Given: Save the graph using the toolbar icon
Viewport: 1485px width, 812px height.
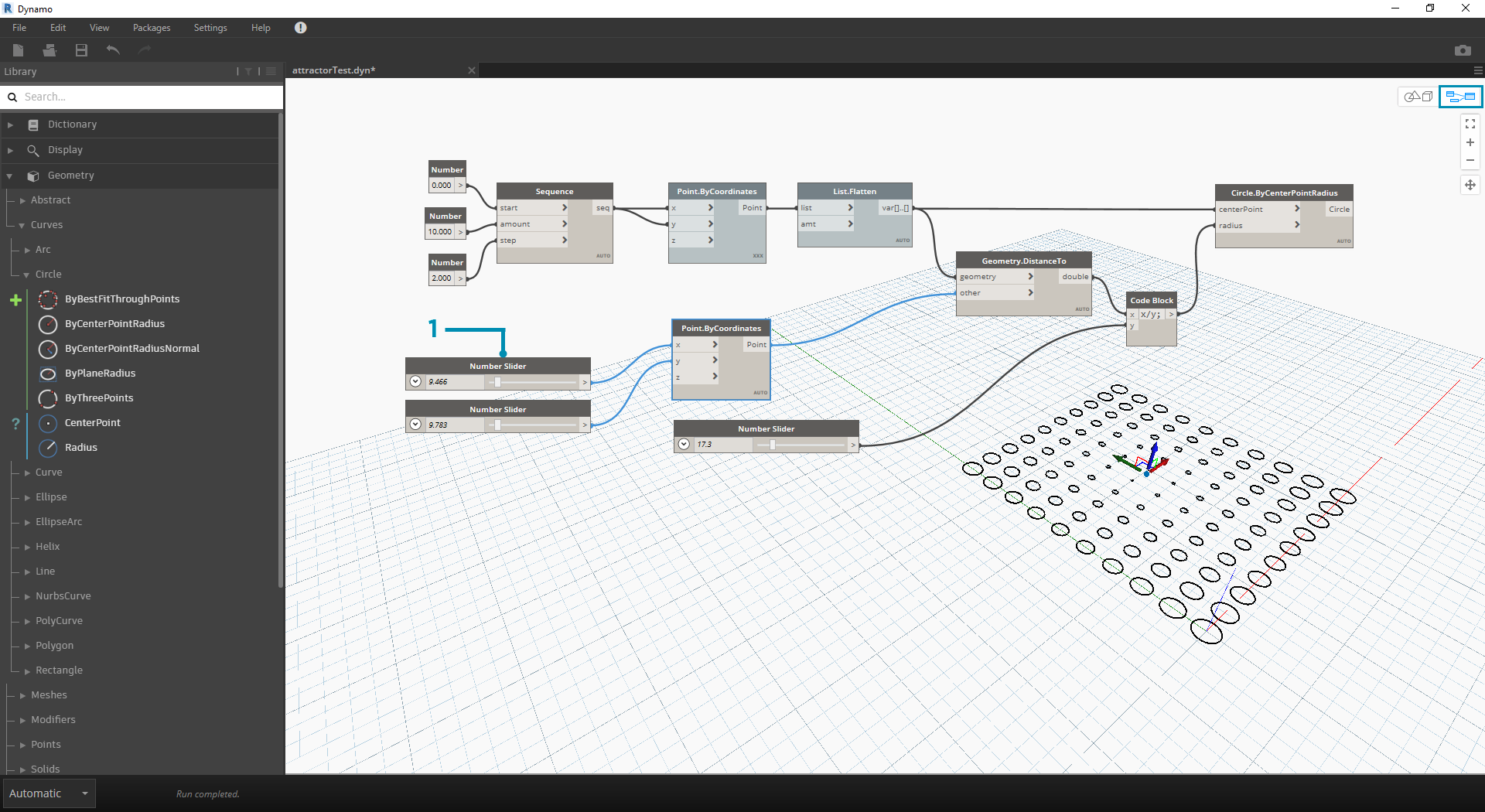Looking at the screenshot, I should tap(81, 50).
